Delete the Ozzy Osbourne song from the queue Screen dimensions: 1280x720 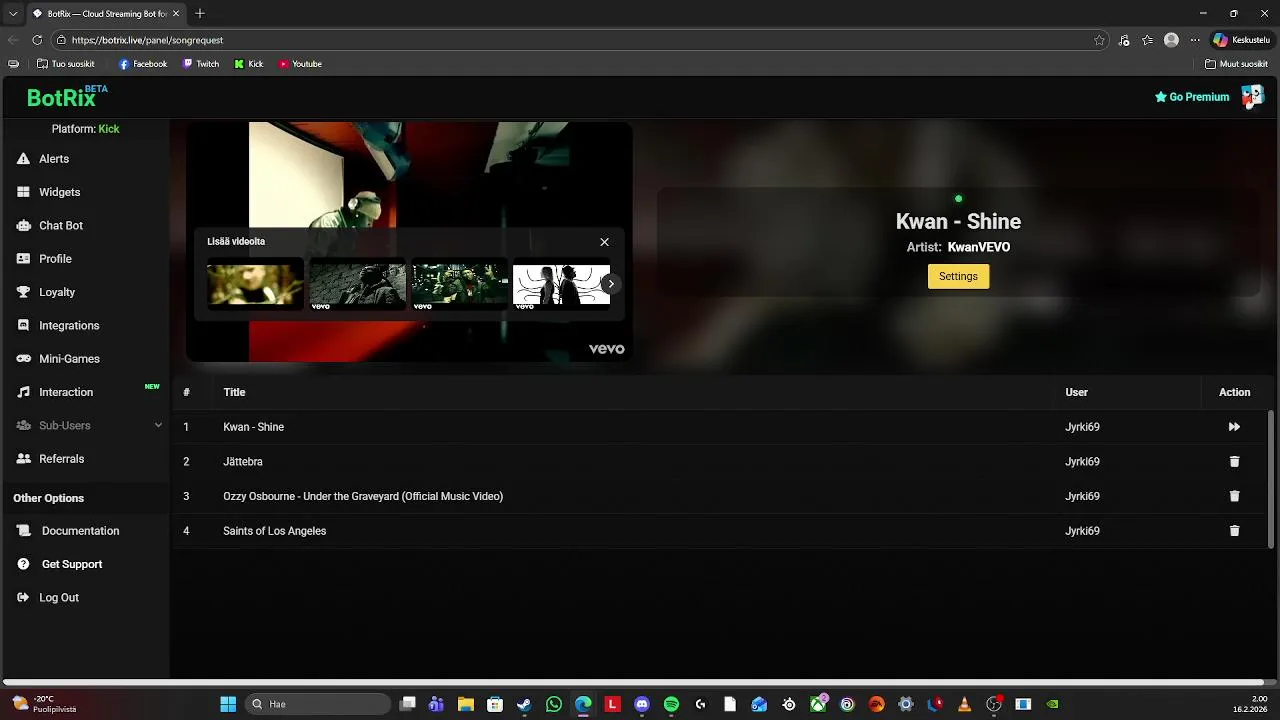click(x=1234, y=496)
